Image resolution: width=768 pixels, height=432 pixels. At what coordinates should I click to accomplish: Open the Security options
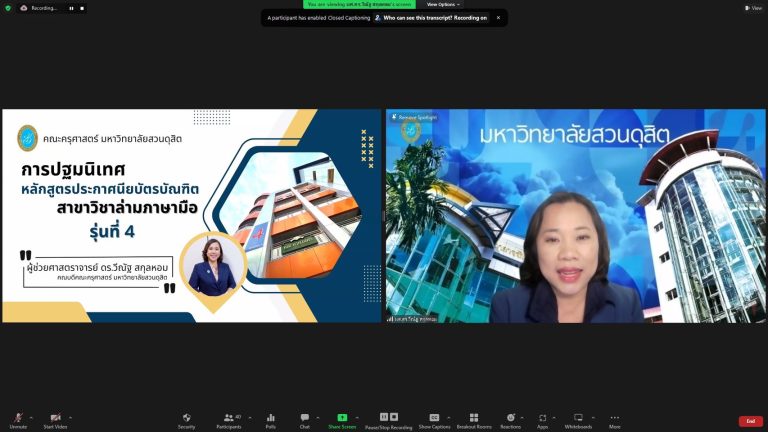(186, 420)
